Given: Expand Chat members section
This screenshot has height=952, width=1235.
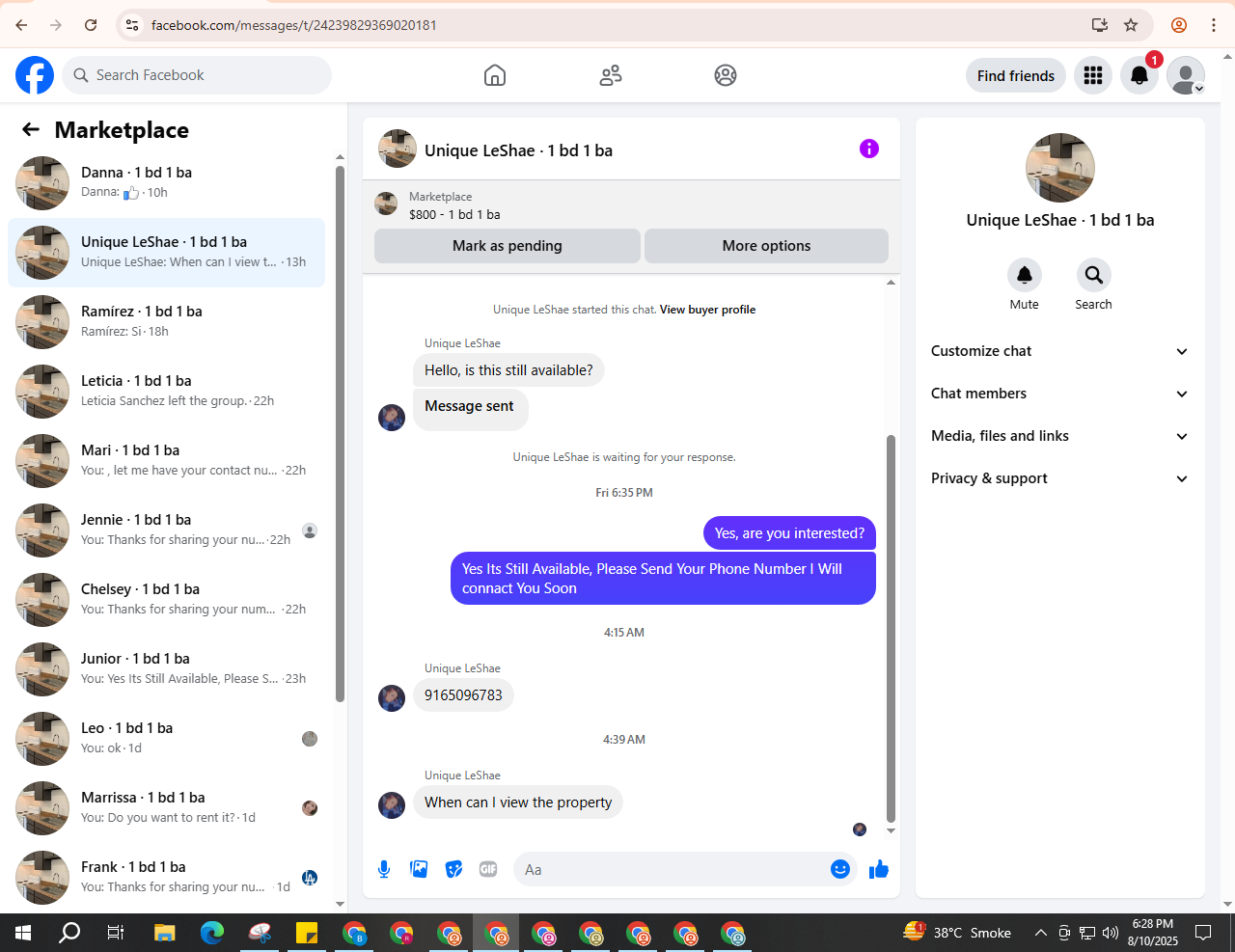Looking at the screenshot, I should click(1059, 394).
